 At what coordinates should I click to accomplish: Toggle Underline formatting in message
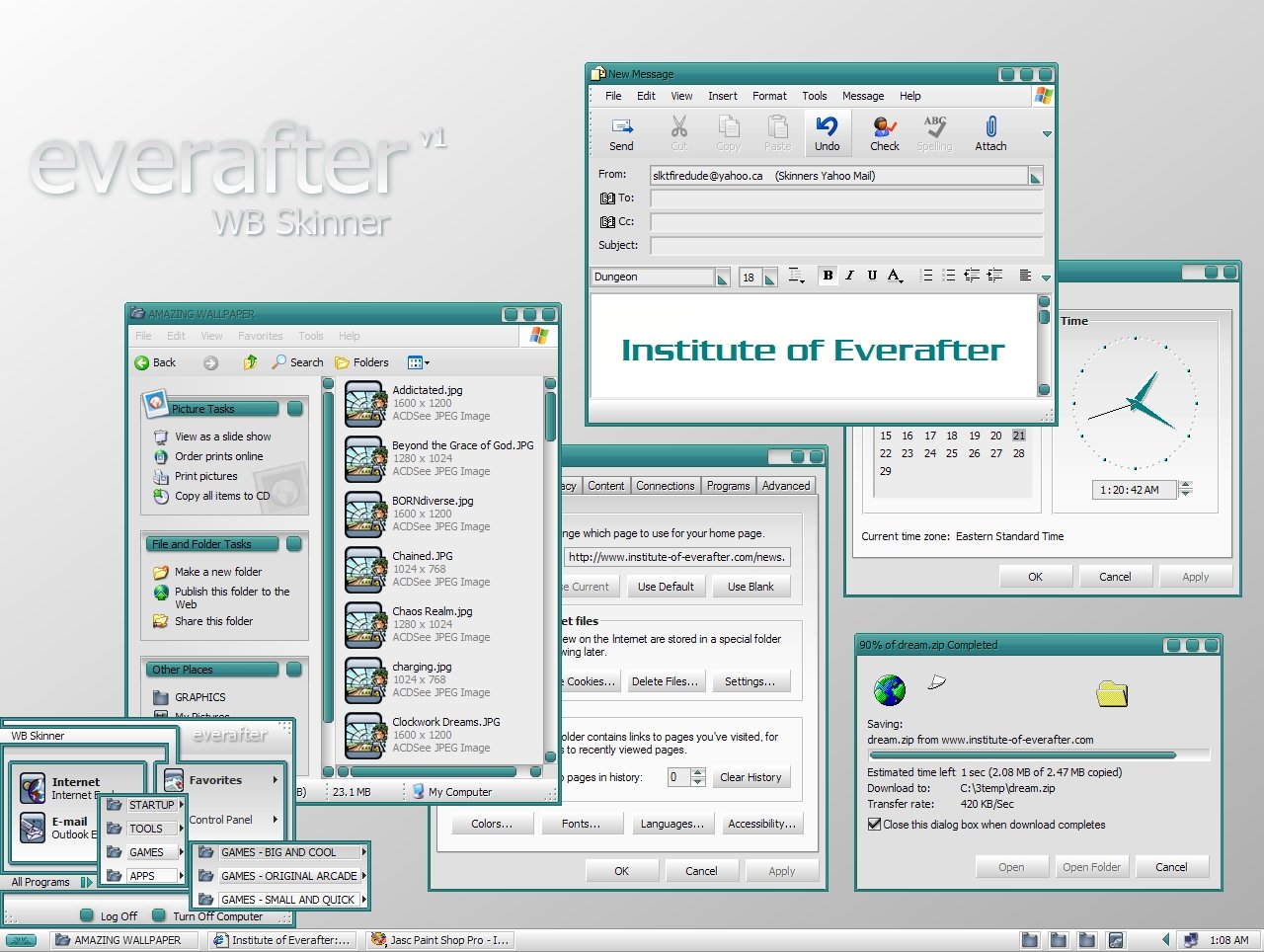[x=872, y=276]
